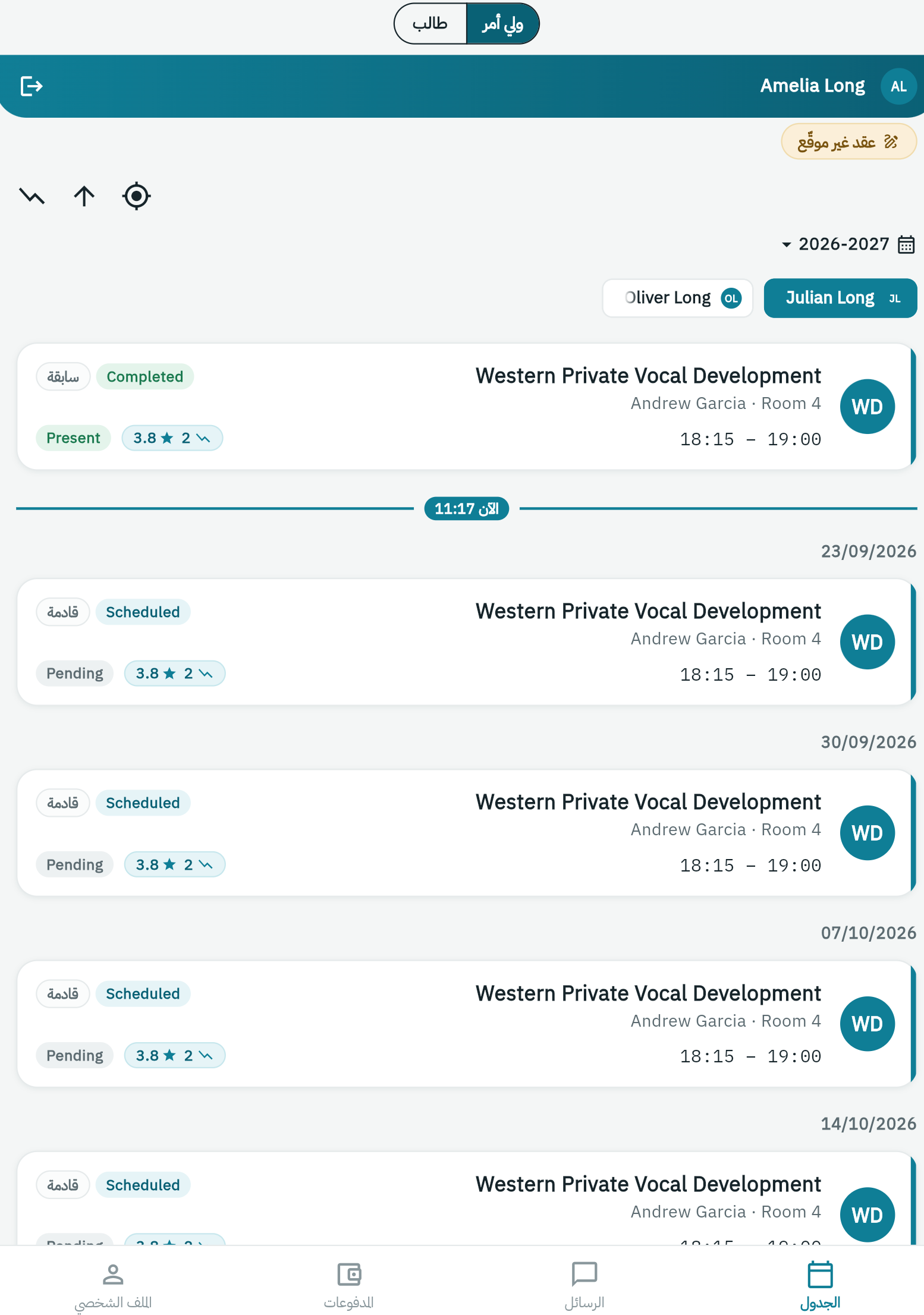Expand rating chip on 23/09/2026 lesson
This screenshot has width=924, height=1315.
[x=174, y=674]
